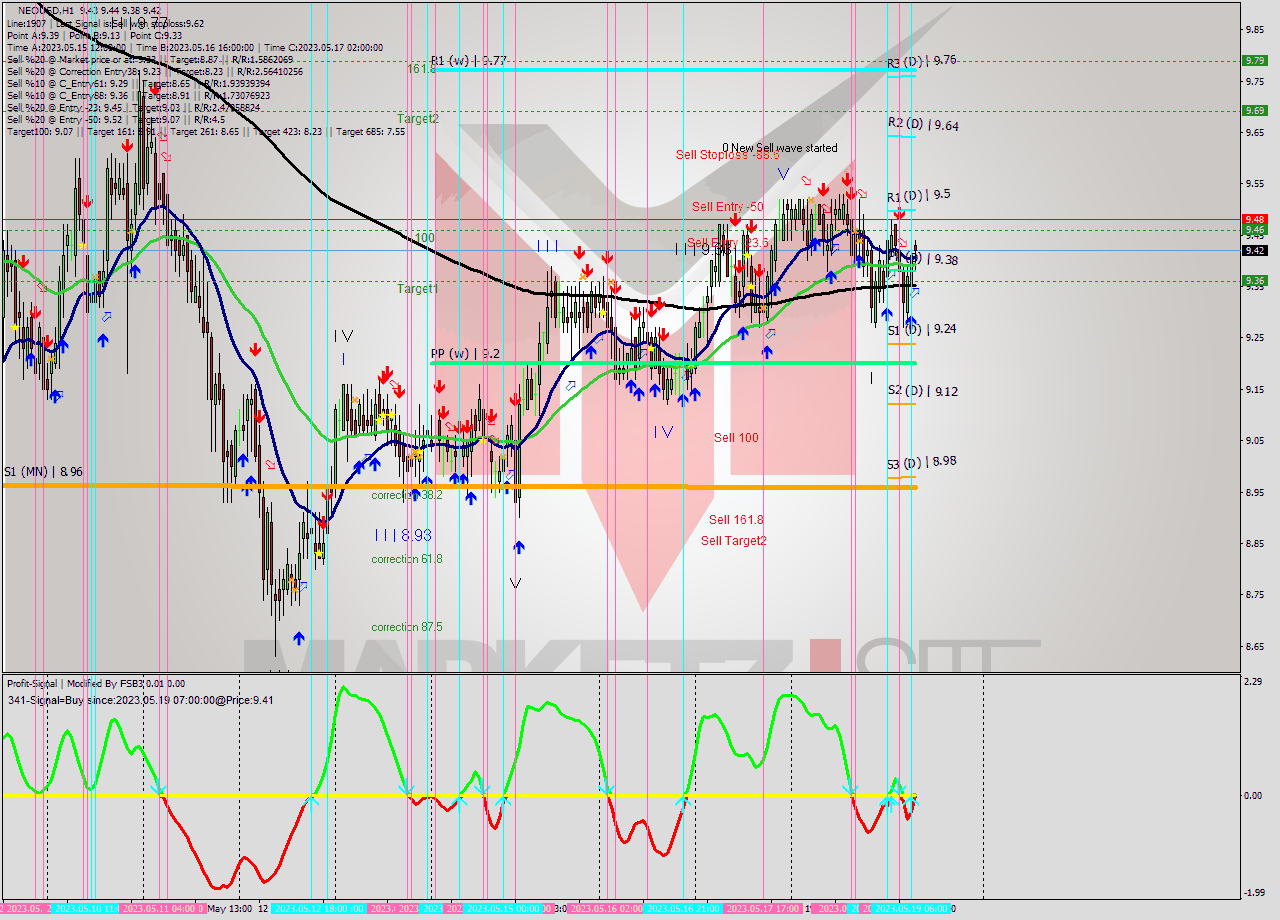
Task: Select the 'Sell Entry -50' label
Action: coord(728,206)
